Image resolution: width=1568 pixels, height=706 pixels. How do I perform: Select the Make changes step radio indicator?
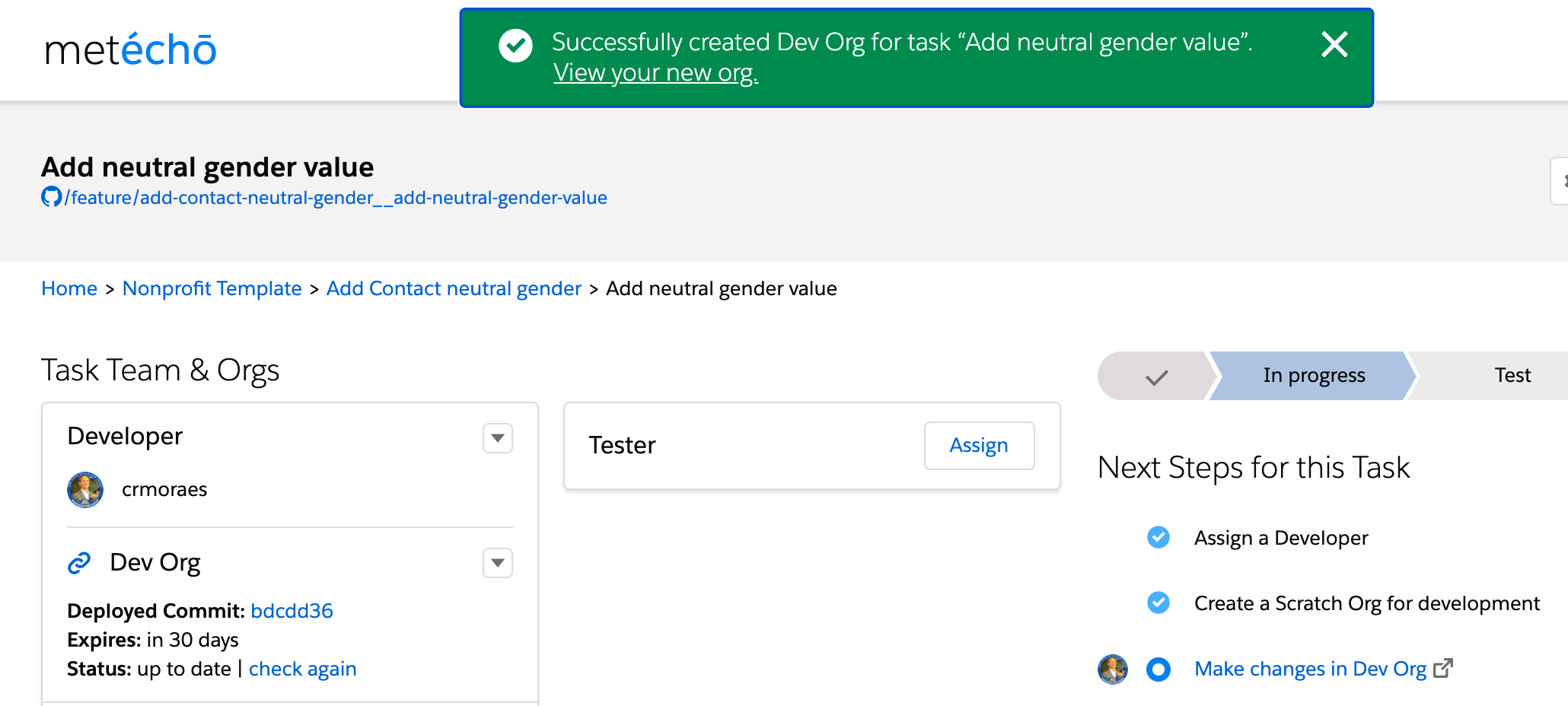pos(1158,669)
